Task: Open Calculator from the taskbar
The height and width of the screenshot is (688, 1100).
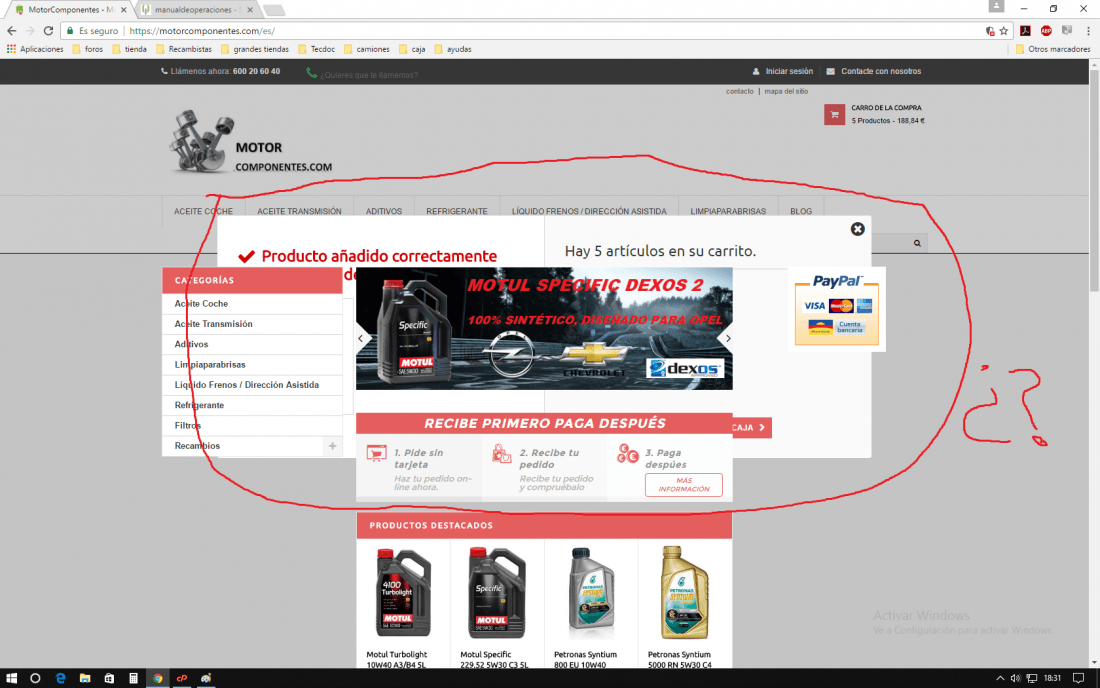Action: [x=133, y=678]
